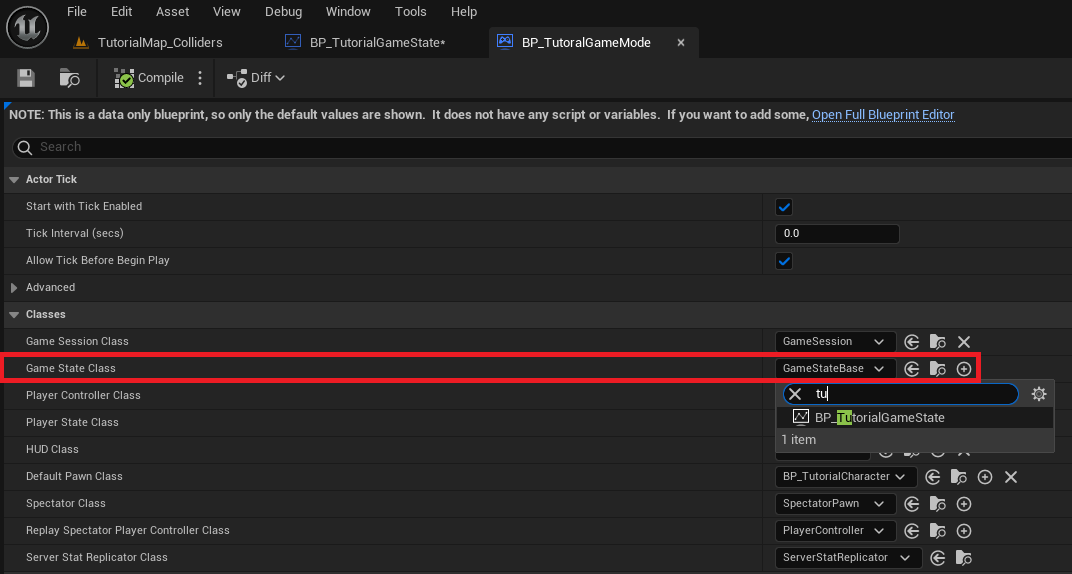Open the Edit menu
This screenshot has width=1072, height=574.
tap(122, 12)
